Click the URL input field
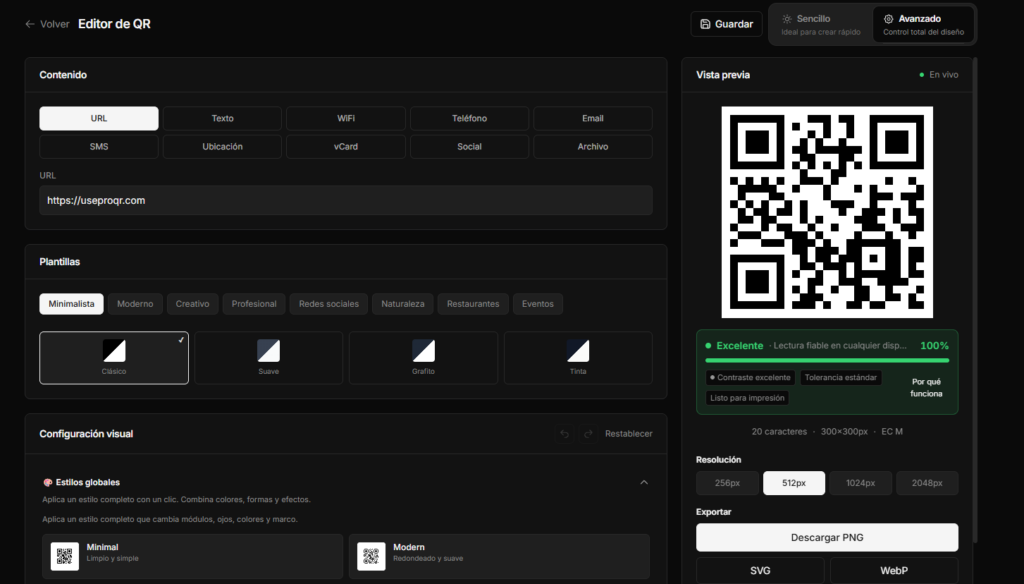This screenshot has width=1024, height=584. click(x=345, y=201)
